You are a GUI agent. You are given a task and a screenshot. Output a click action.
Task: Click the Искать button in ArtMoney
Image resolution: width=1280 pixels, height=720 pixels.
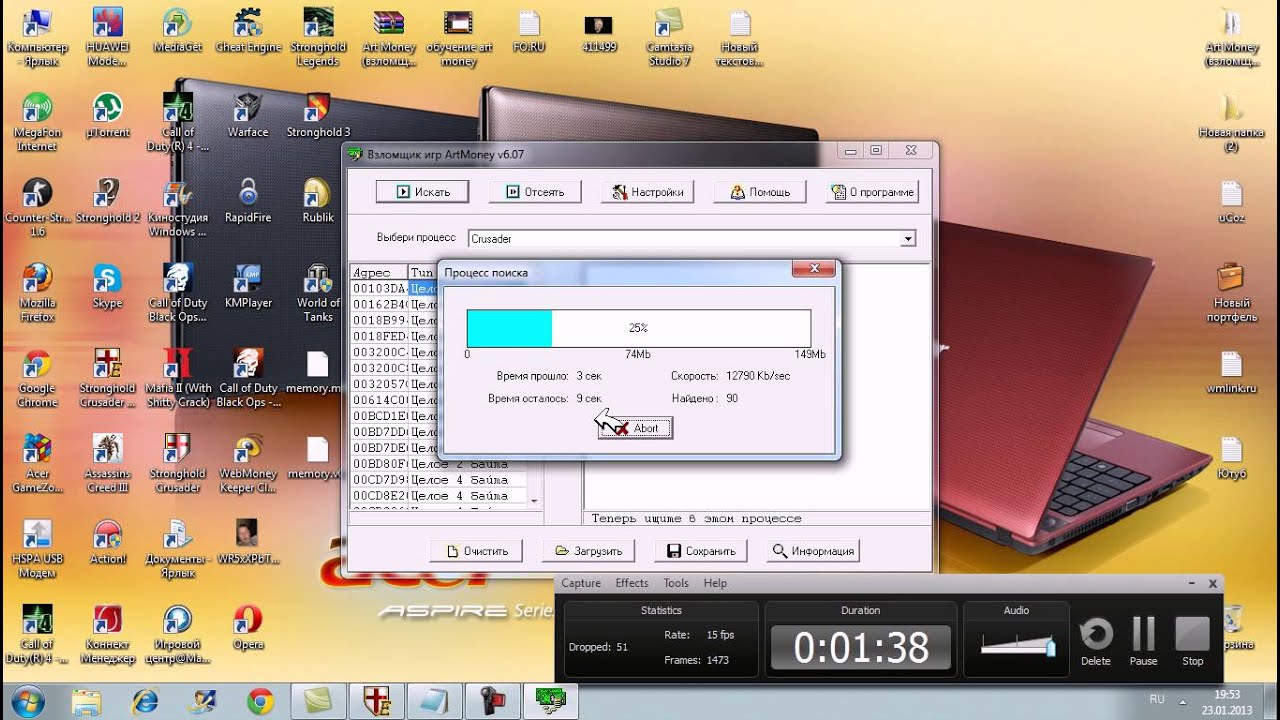(424, 191)
